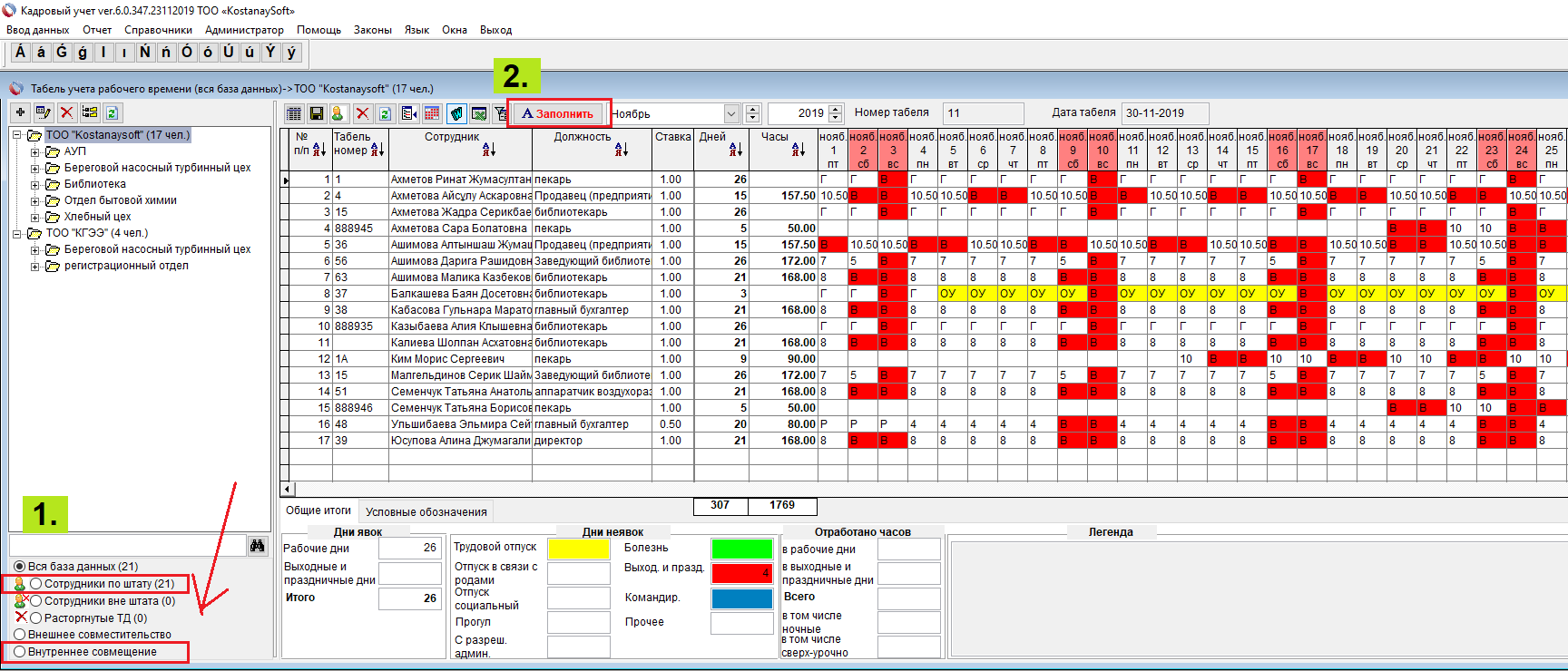Click the binoculars search icon
Viewport: 1568px width, 671px height.
258,545
